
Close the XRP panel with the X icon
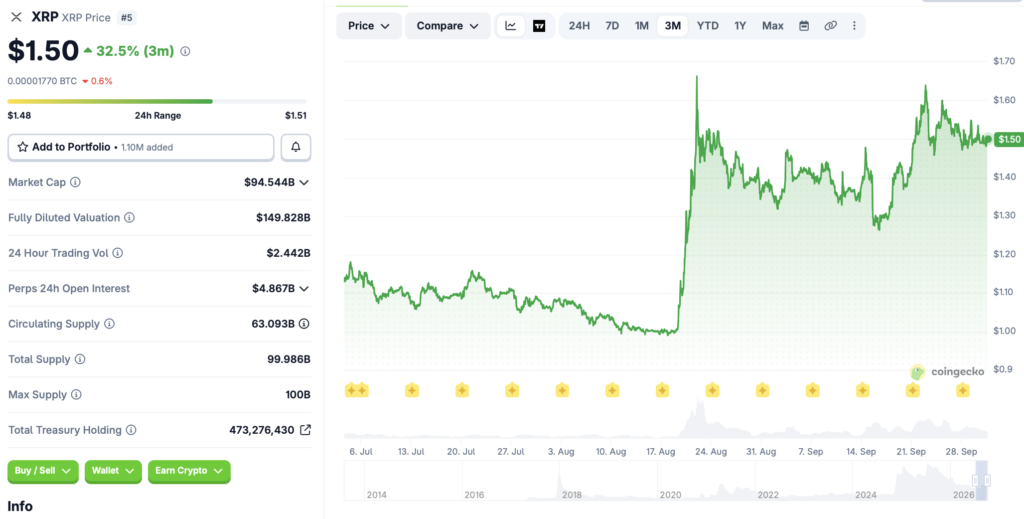16,17
